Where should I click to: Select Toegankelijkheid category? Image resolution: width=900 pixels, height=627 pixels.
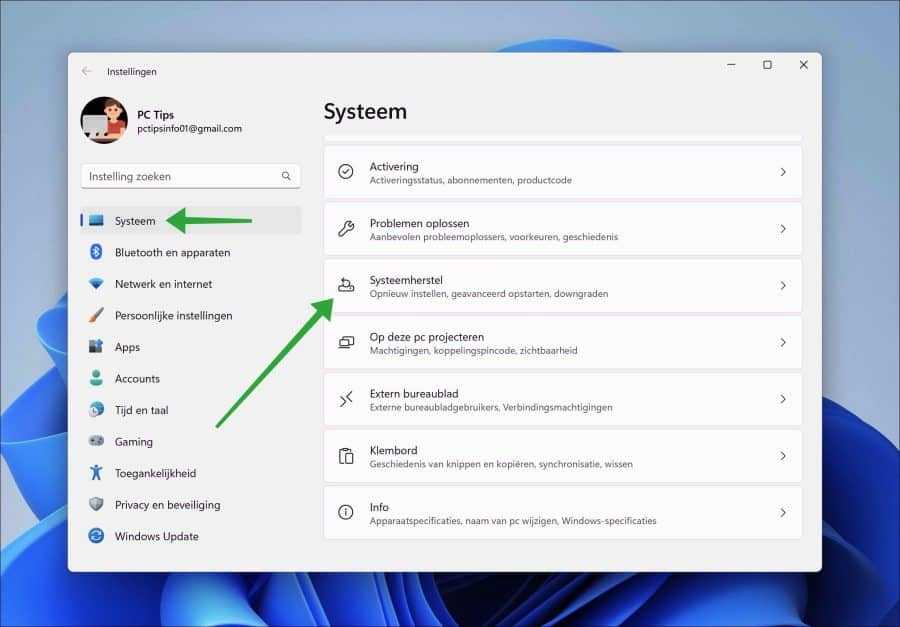click(190, 473)
